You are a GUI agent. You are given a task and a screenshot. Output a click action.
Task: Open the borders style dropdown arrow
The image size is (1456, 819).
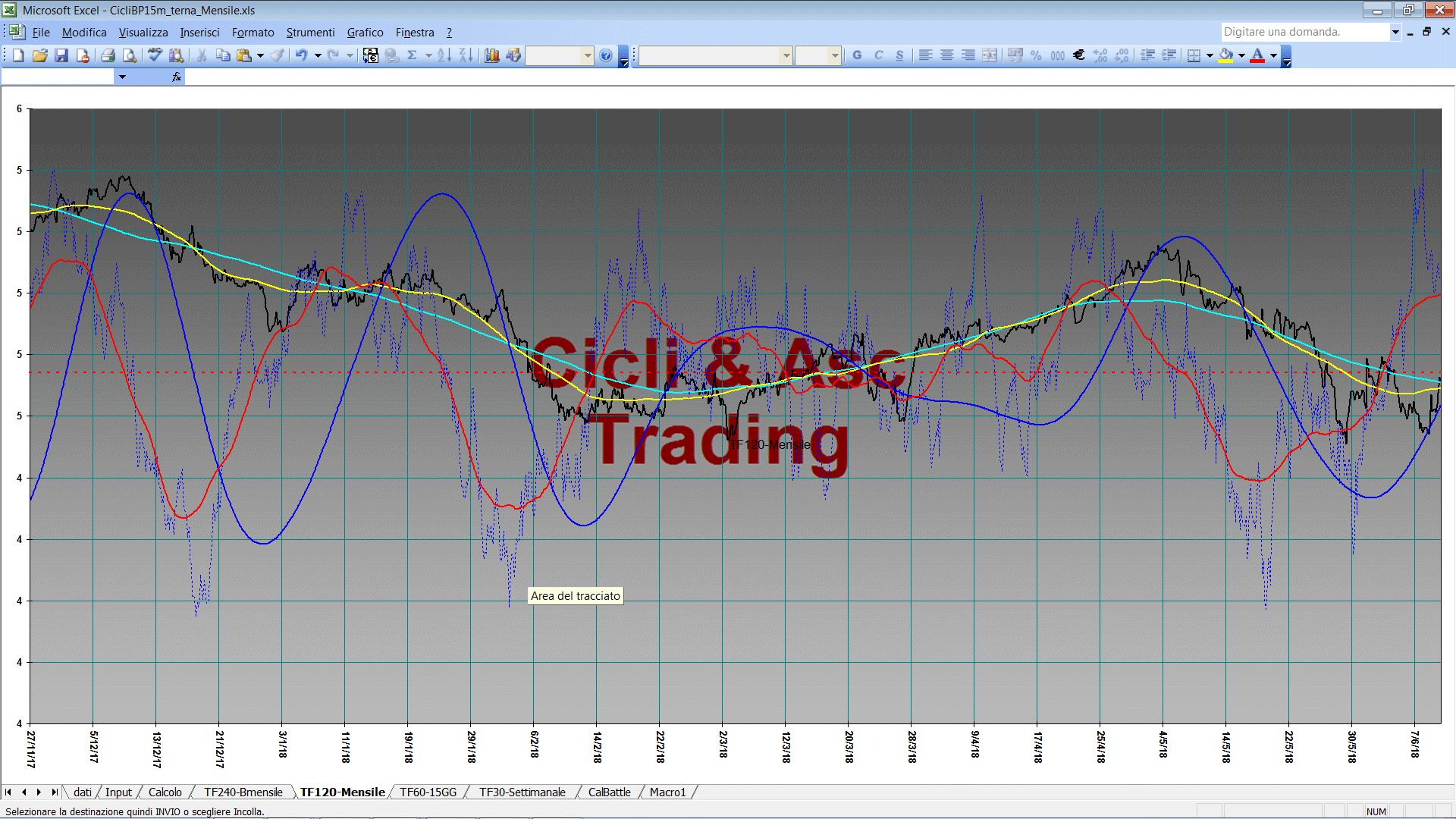click(1210, 55)
